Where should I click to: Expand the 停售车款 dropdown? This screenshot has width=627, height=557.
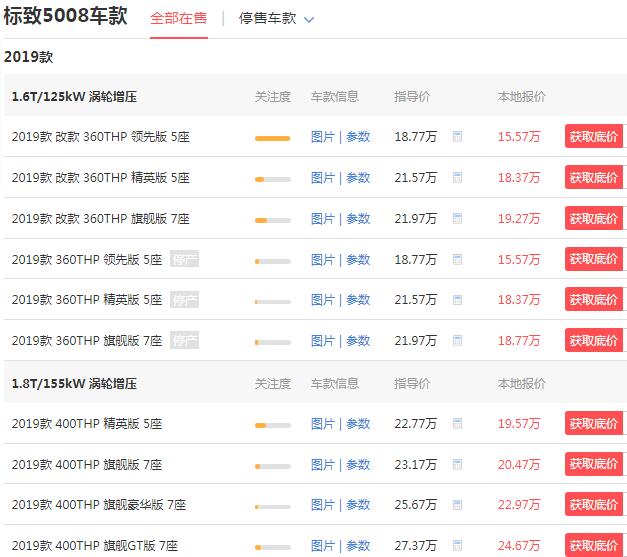pyautogui.click(x=276, y=18)
